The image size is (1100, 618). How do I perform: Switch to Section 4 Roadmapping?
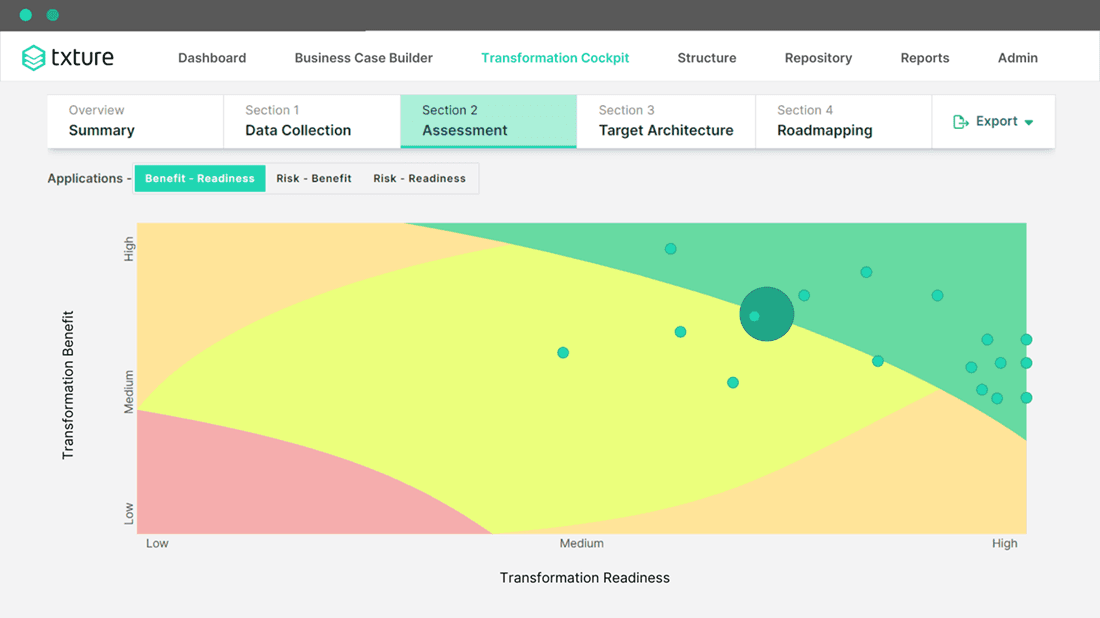pyautogui.click(x=843, y=120)
